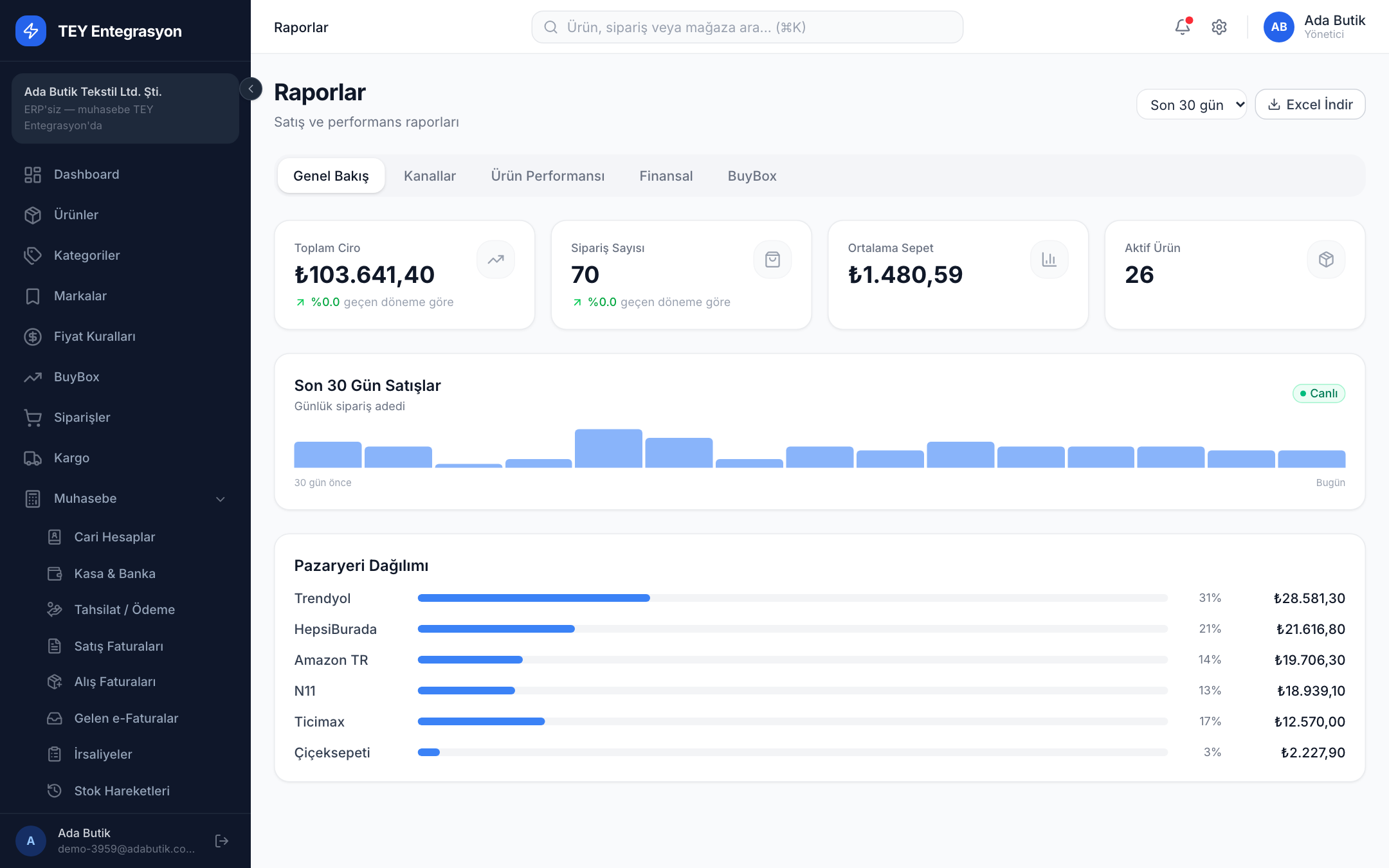Click the Toplam Ciro trending arrow icon
The image size is (1389, 868).
tap(496, 260)
